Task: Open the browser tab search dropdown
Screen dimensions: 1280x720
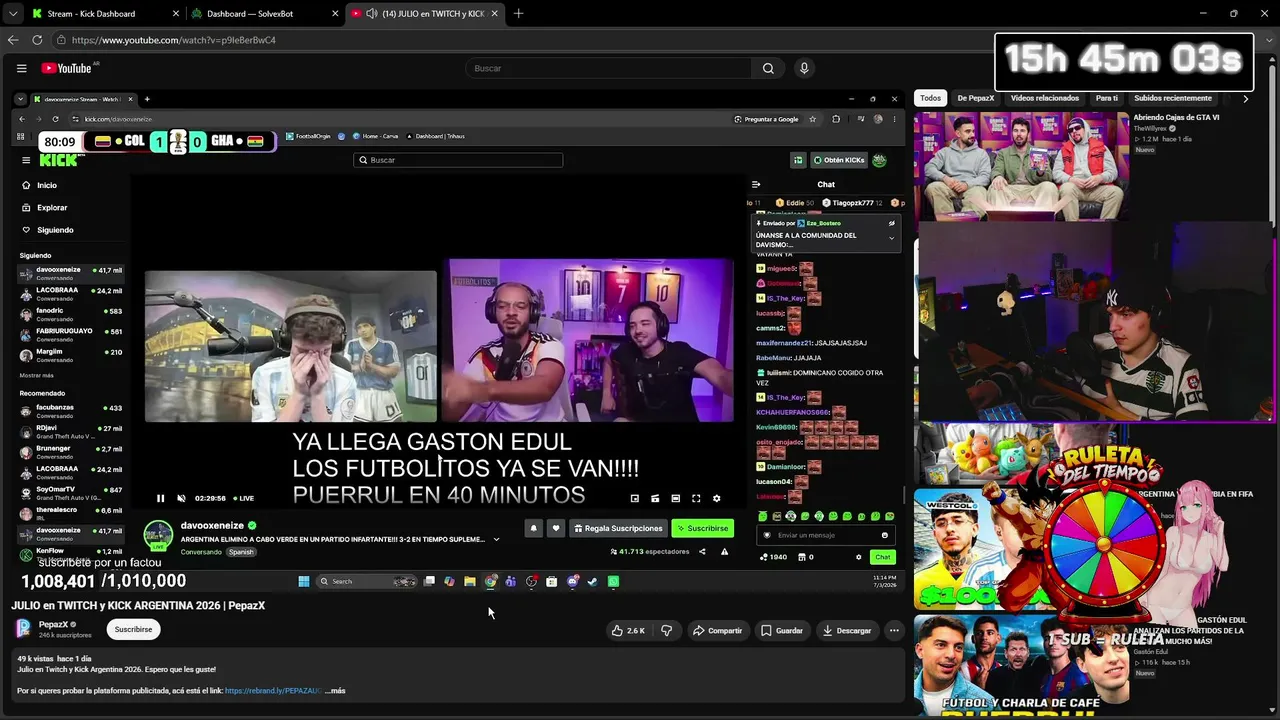Action: pyautogui.click(x=12, y=14)
